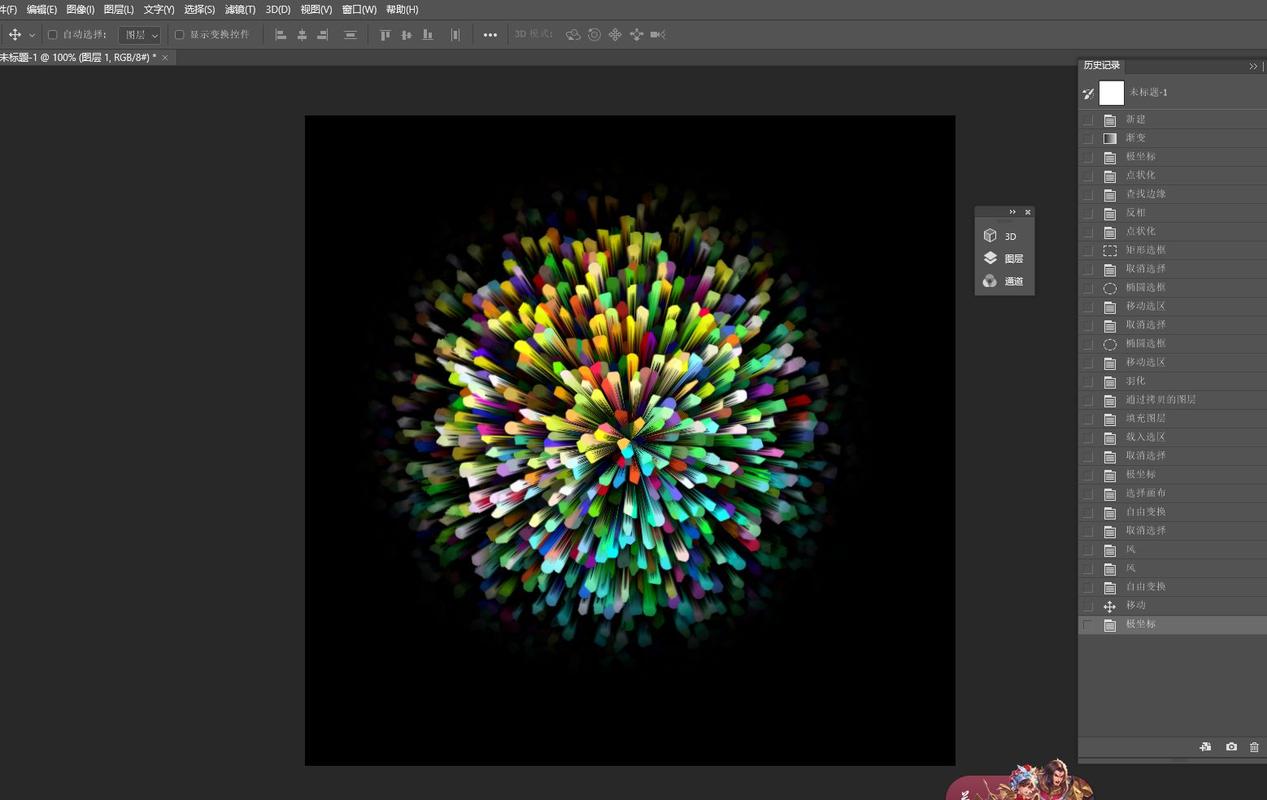Screen dimensions: 1267x800
Task: Enable the 显示变换控件 checkbox
Action: coord(180,35)
